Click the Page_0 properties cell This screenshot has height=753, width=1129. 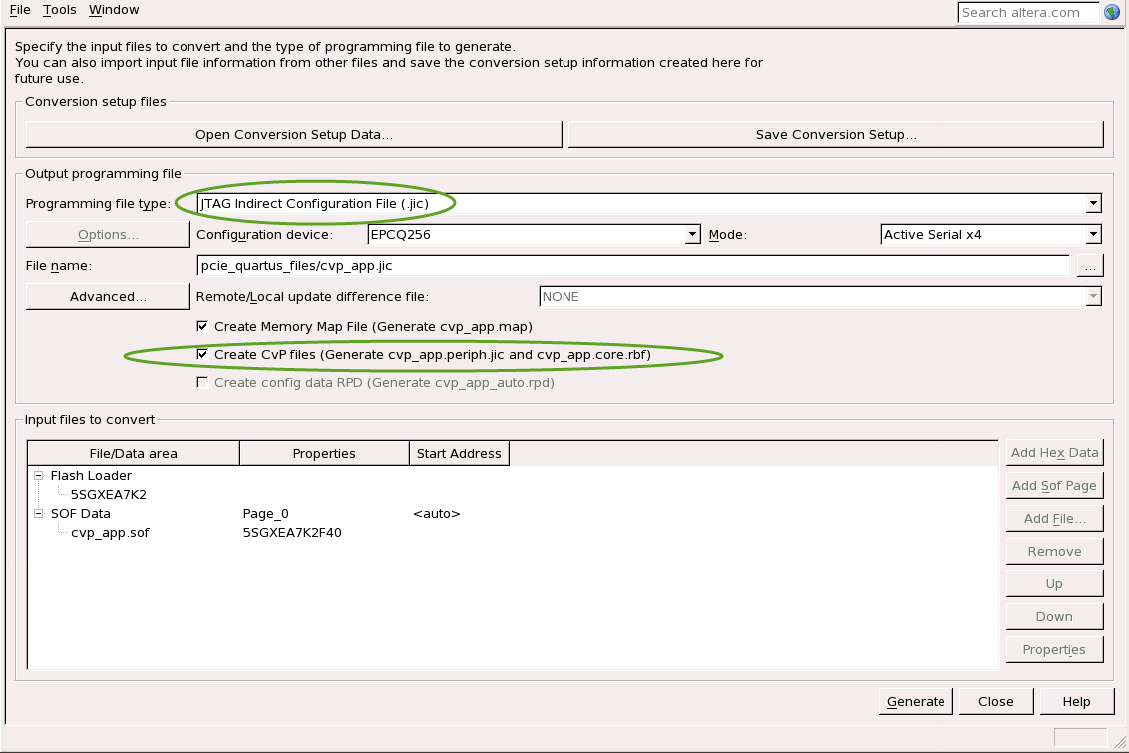(x=266, y=514)
